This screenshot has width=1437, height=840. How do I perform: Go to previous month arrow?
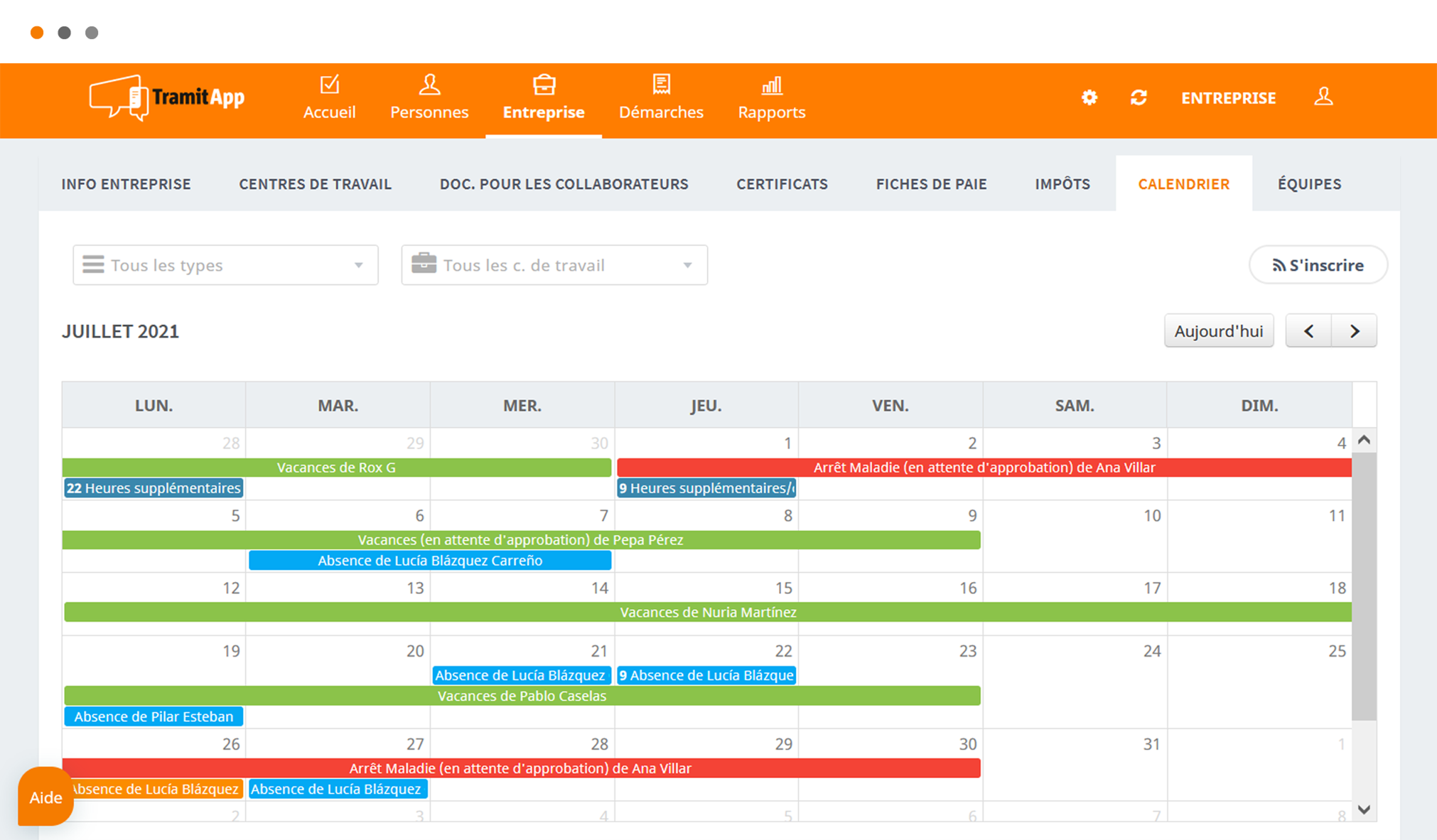tap(1308, 331)
